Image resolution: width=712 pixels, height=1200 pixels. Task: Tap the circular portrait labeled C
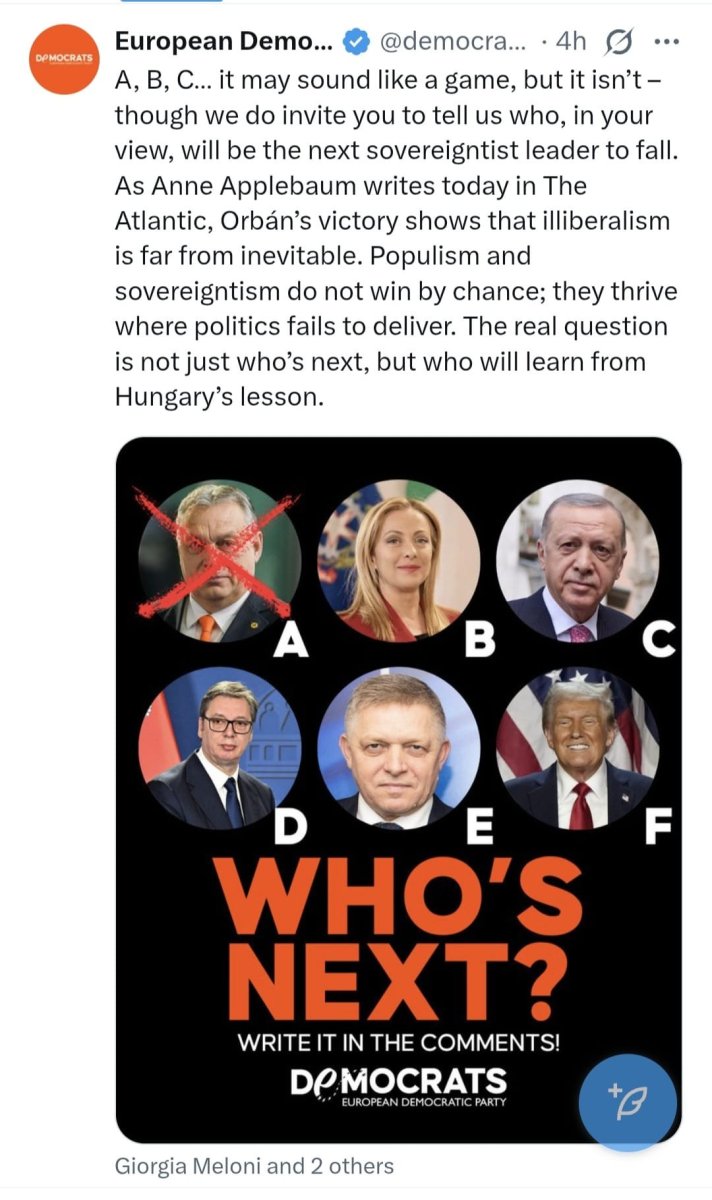click(x=578, y=561)
